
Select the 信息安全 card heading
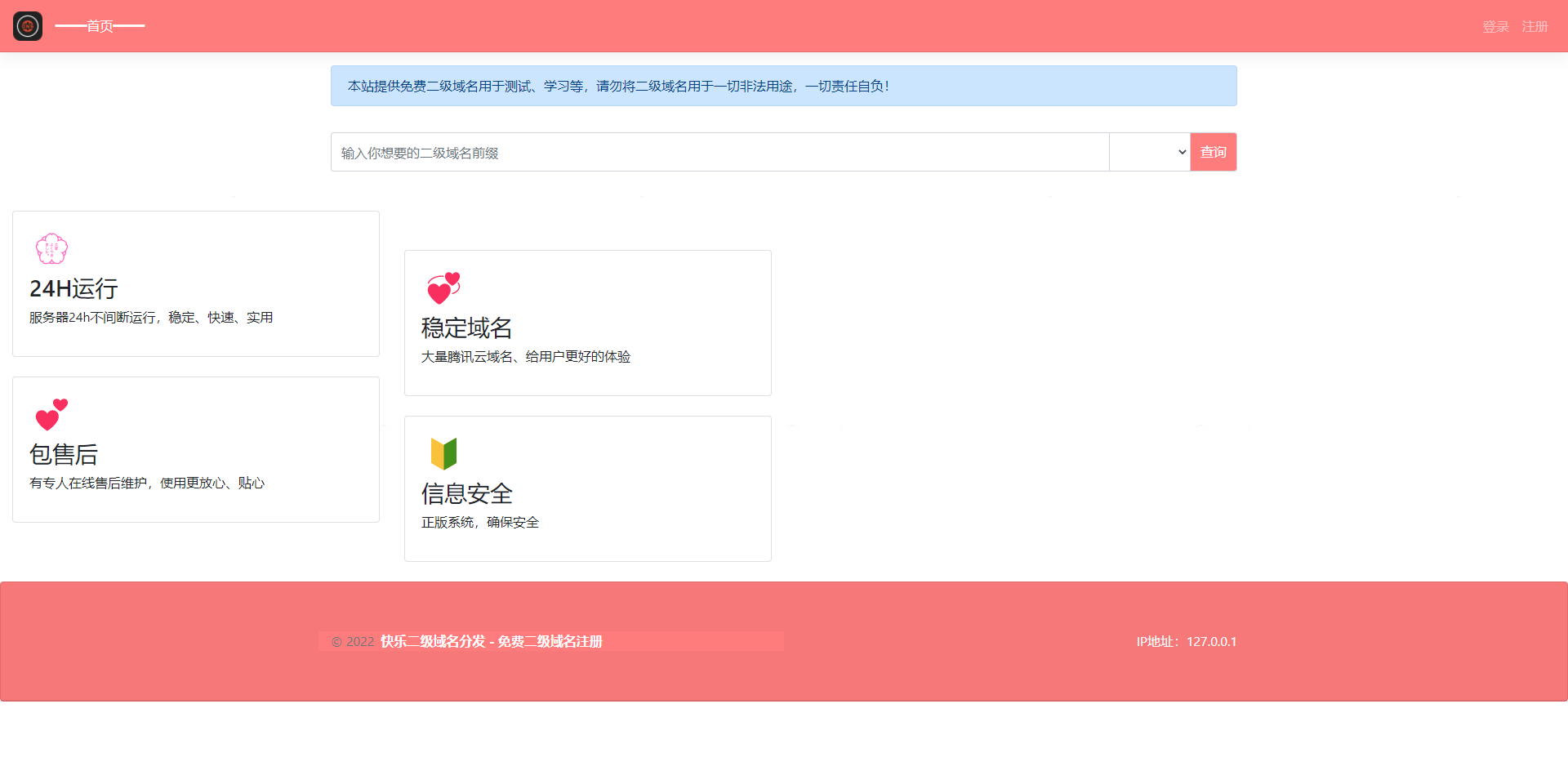pos(466,493)
